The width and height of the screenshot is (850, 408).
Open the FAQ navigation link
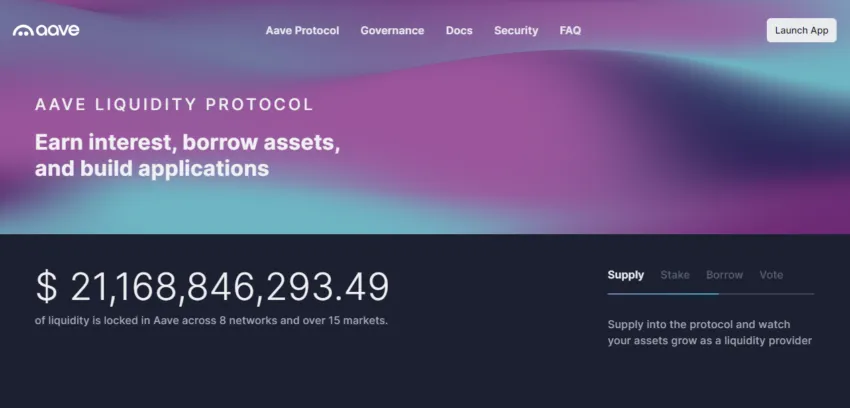point(570,31)
